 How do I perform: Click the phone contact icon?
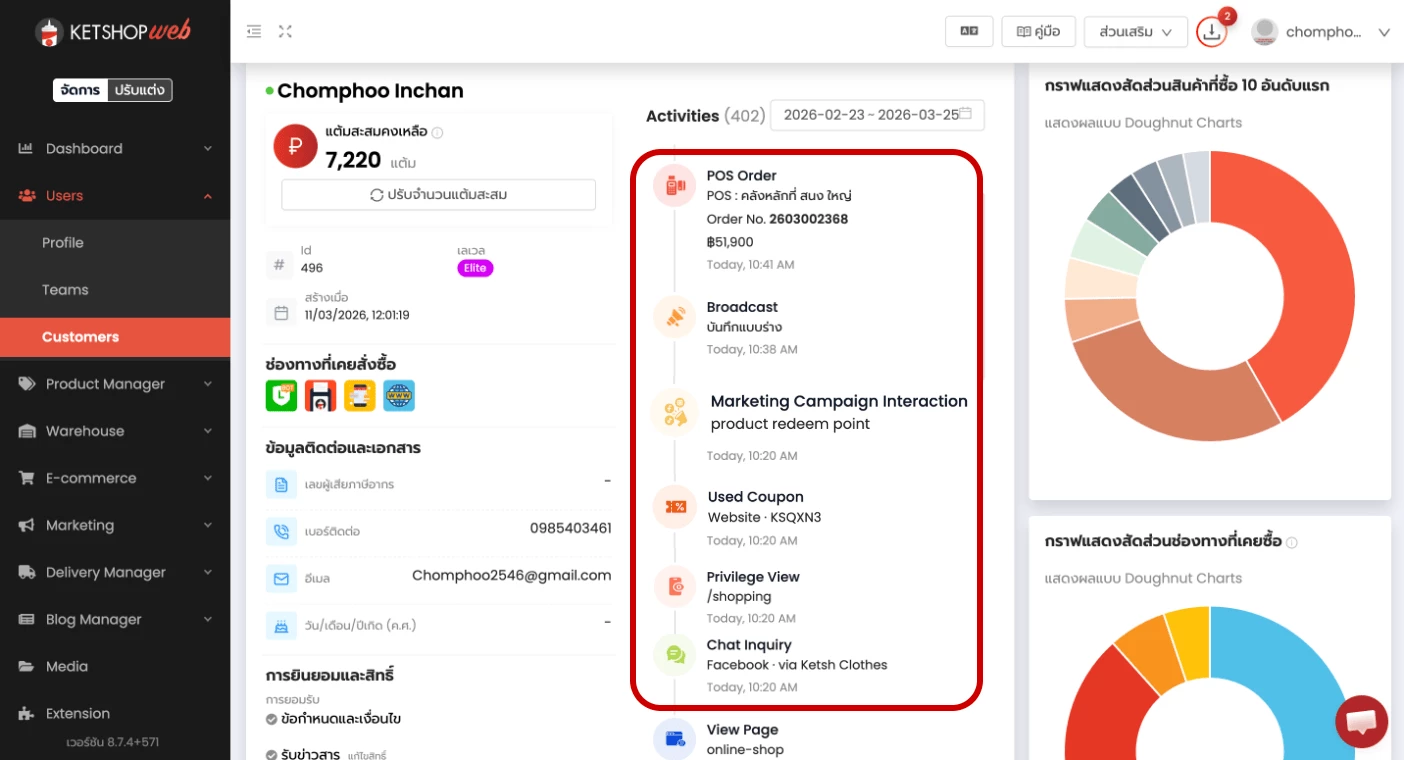(x=281, y=531)
